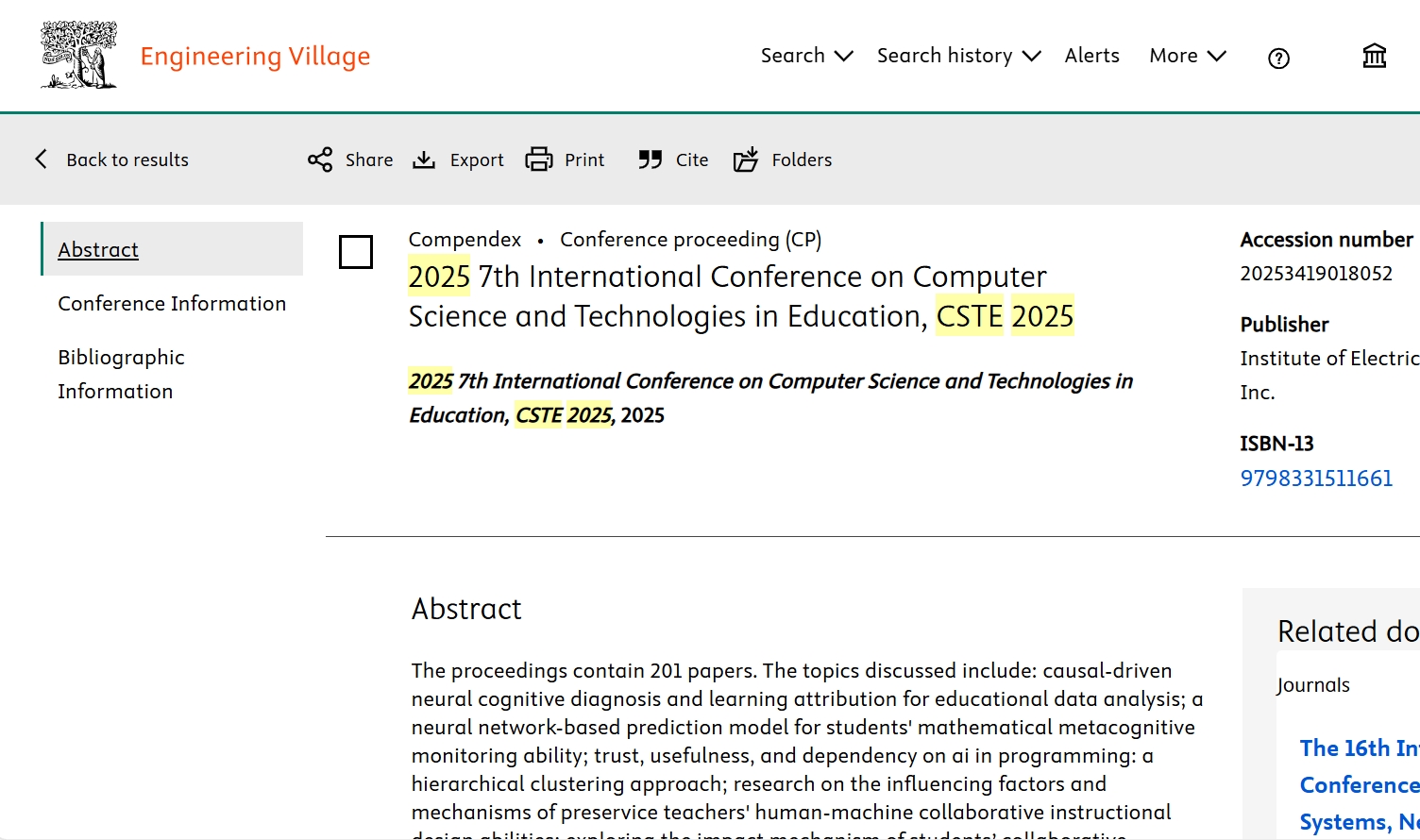Open the More menu
Image resolution: width=1420 pixels, height=840 pixels.
[1188, 56]
